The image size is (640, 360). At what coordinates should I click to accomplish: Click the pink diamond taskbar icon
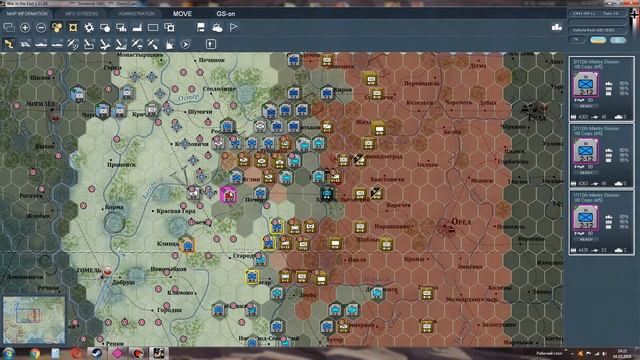point(117,353)
